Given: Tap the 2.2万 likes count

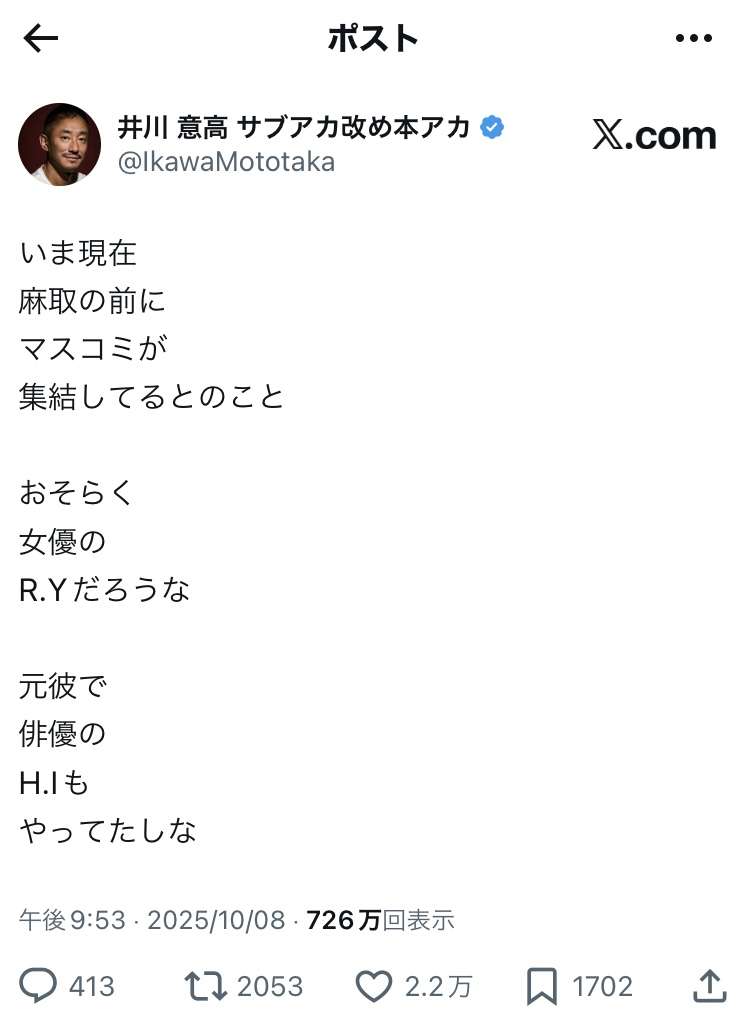Looking at the screenshot, I should (x=438, y=987).
